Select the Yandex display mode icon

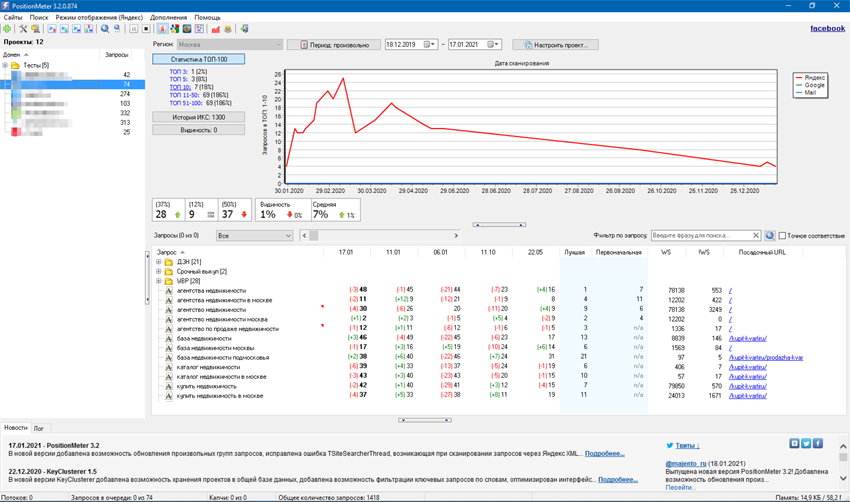coord(162,29)
